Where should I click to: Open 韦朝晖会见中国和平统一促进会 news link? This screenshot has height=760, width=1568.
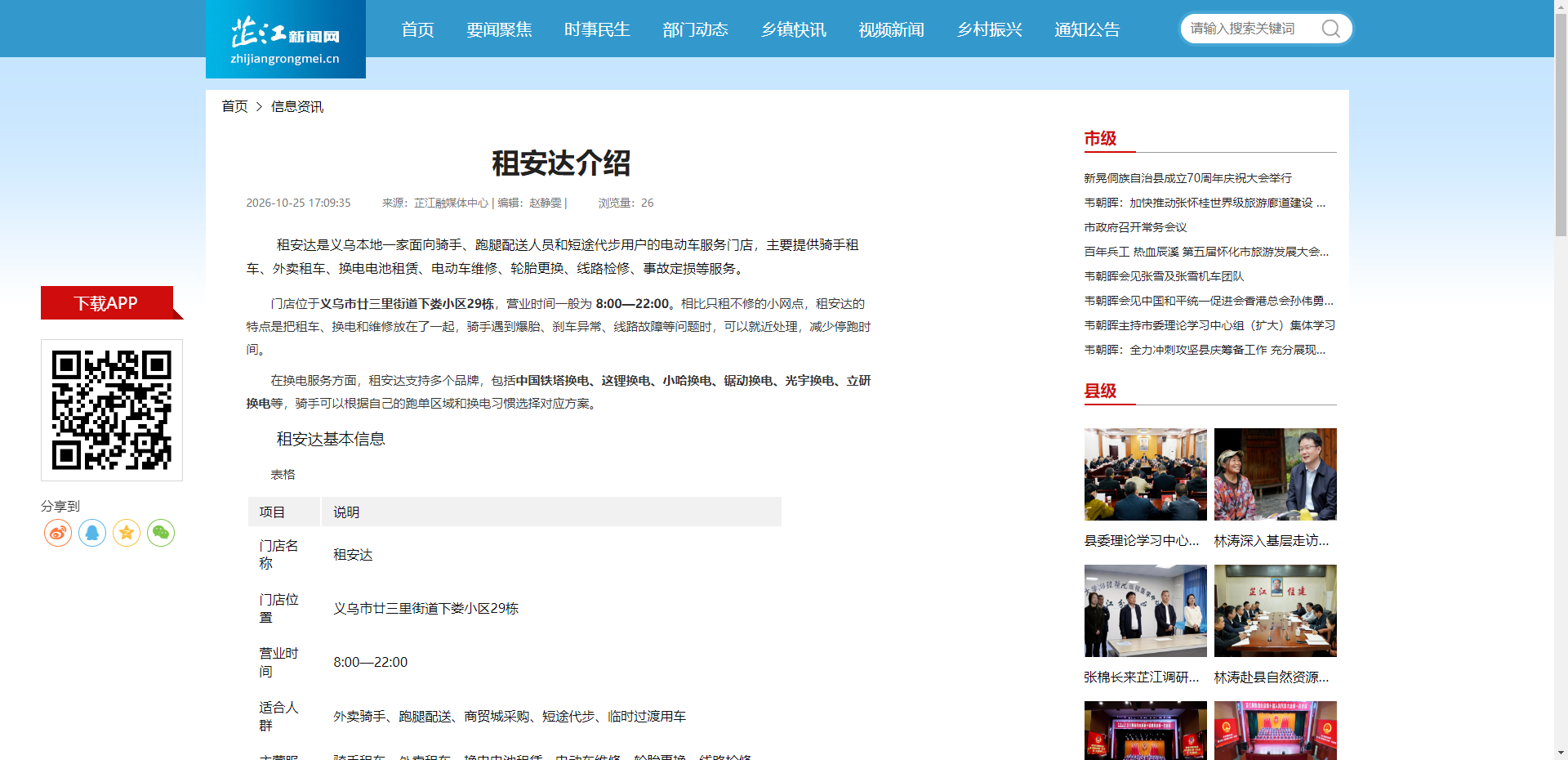1209,301
